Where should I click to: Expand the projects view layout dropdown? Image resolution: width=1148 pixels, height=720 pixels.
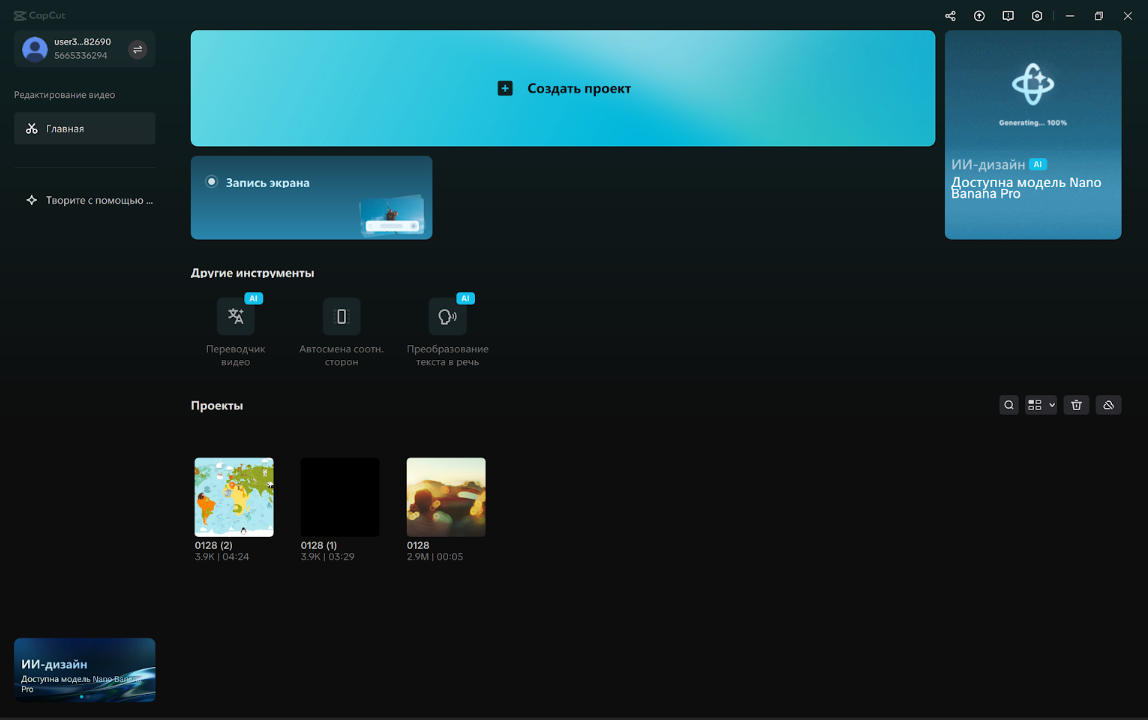pyautogui.click(x=1041, y=405)
